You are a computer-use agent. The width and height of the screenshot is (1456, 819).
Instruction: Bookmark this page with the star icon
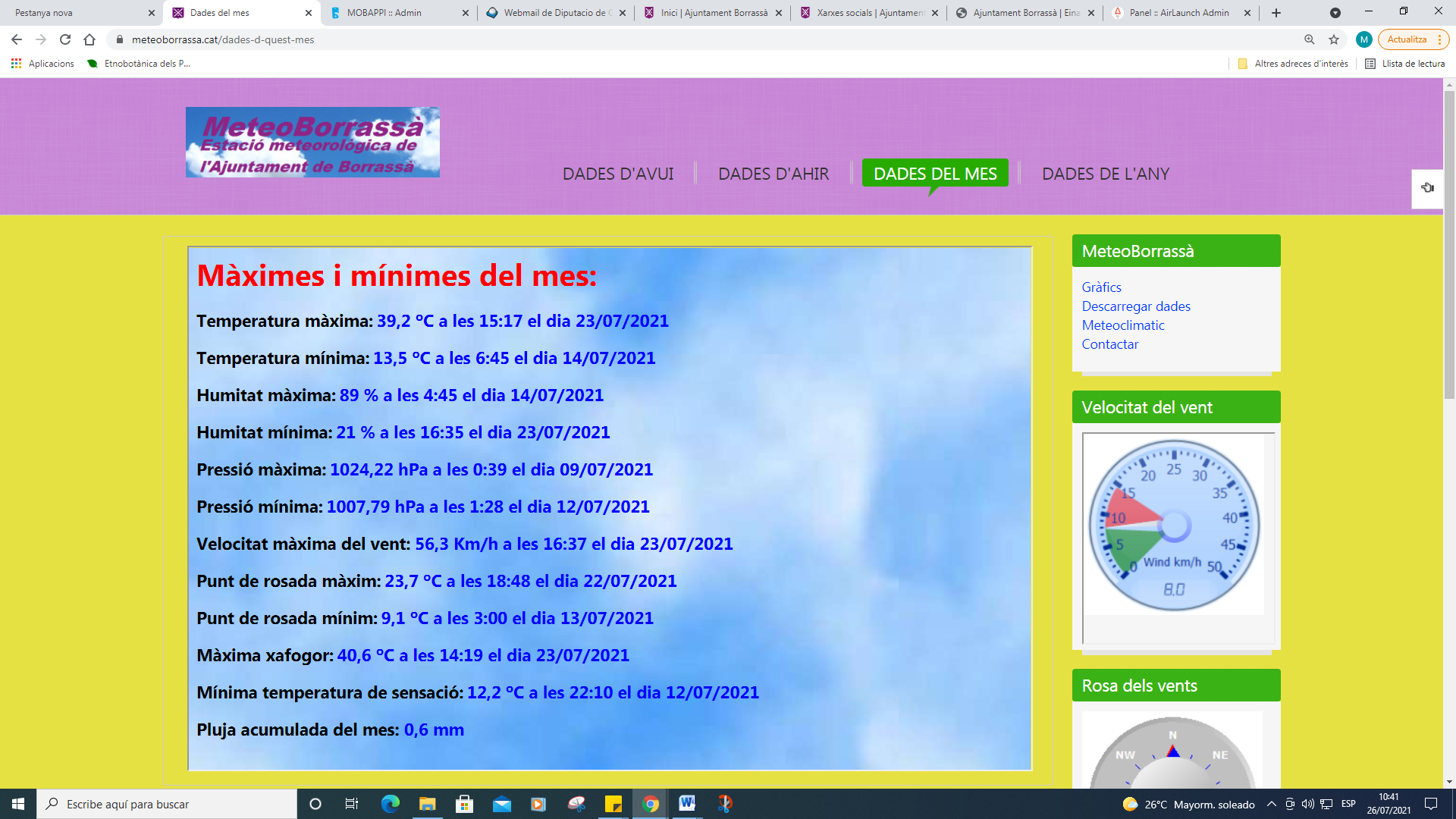(1334, 39)
